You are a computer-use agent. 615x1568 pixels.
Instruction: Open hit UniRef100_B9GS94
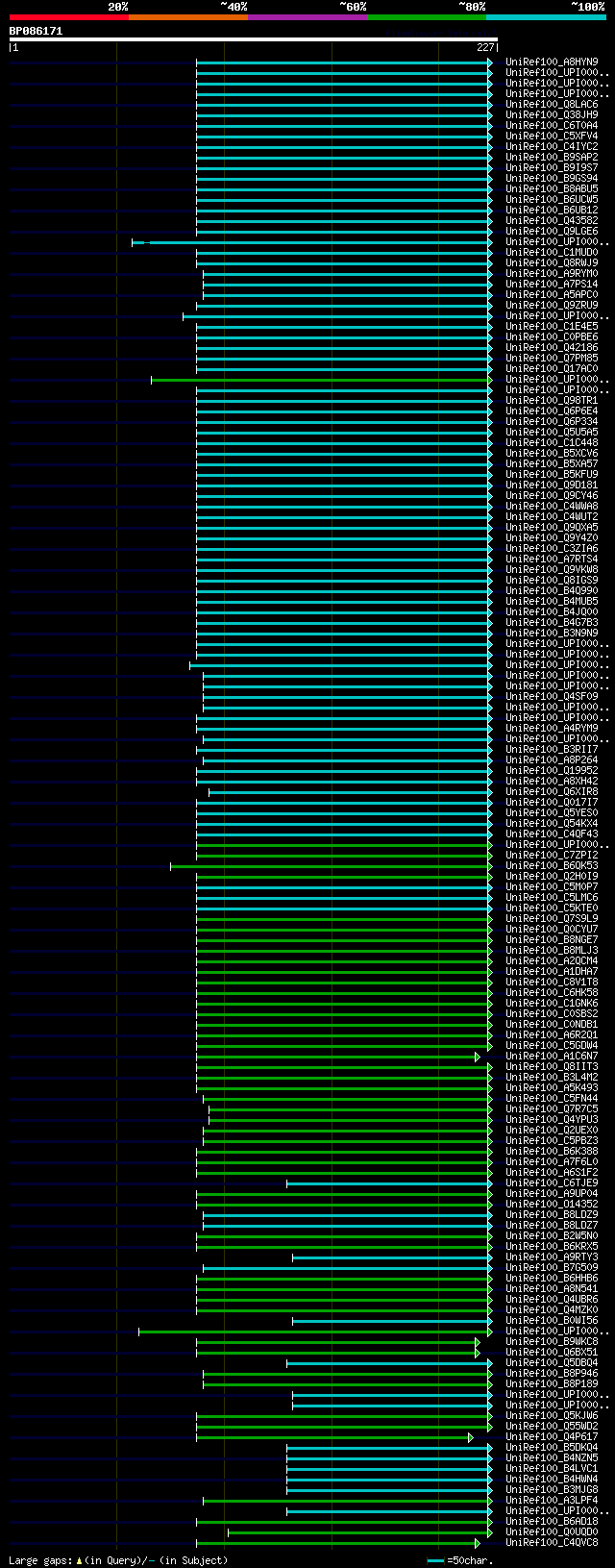point(552,178)
